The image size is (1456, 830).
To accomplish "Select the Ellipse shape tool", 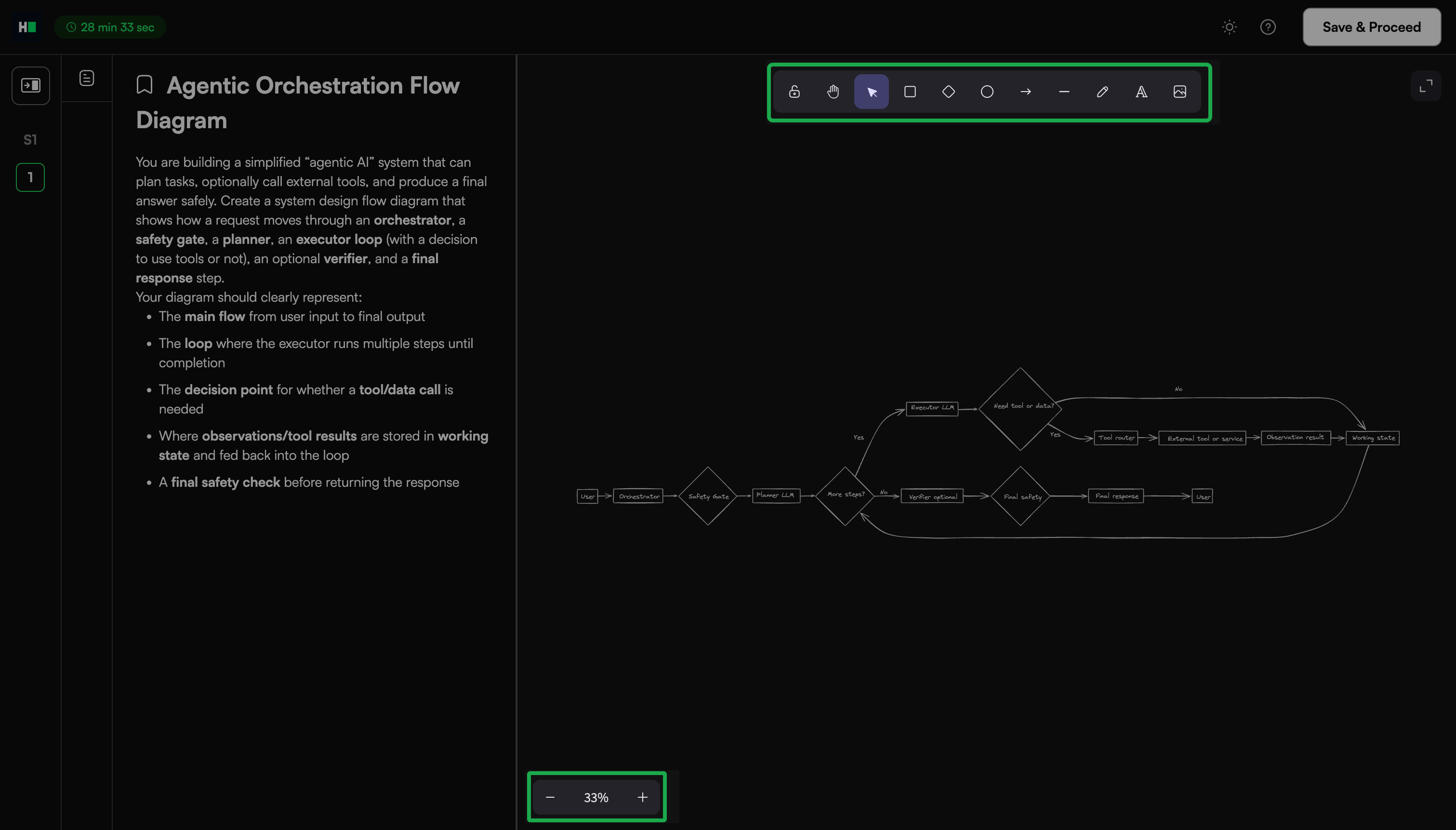I will tap(987, 92).
